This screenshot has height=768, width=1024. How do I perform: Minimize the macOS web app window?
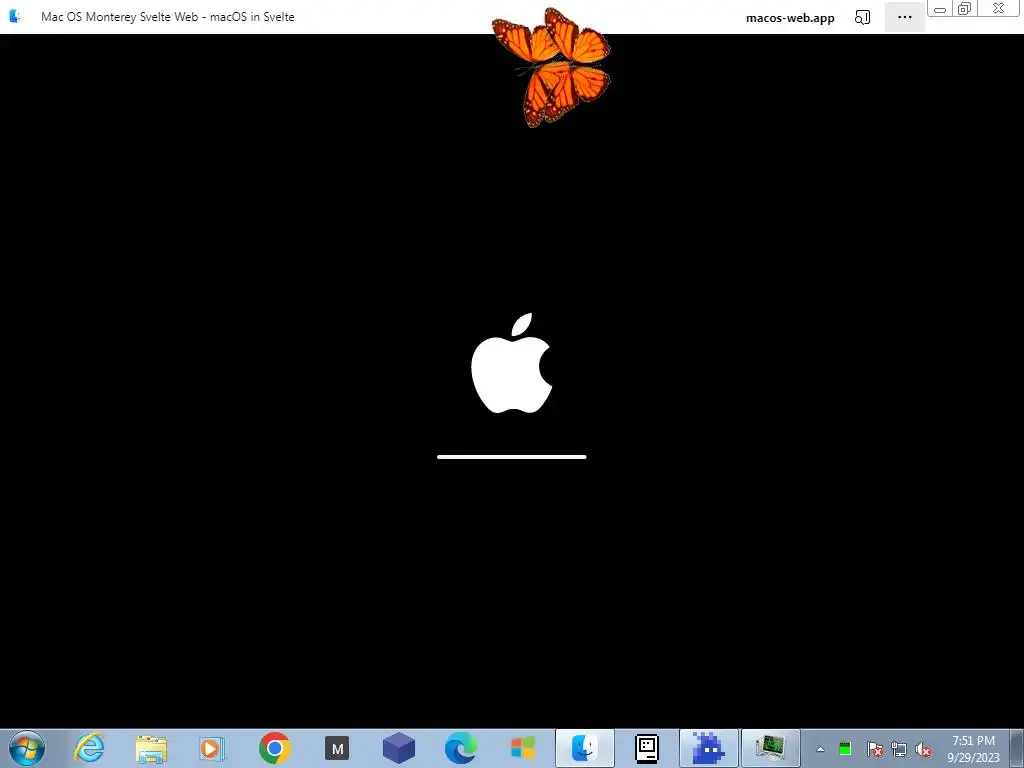click(940, 9)
